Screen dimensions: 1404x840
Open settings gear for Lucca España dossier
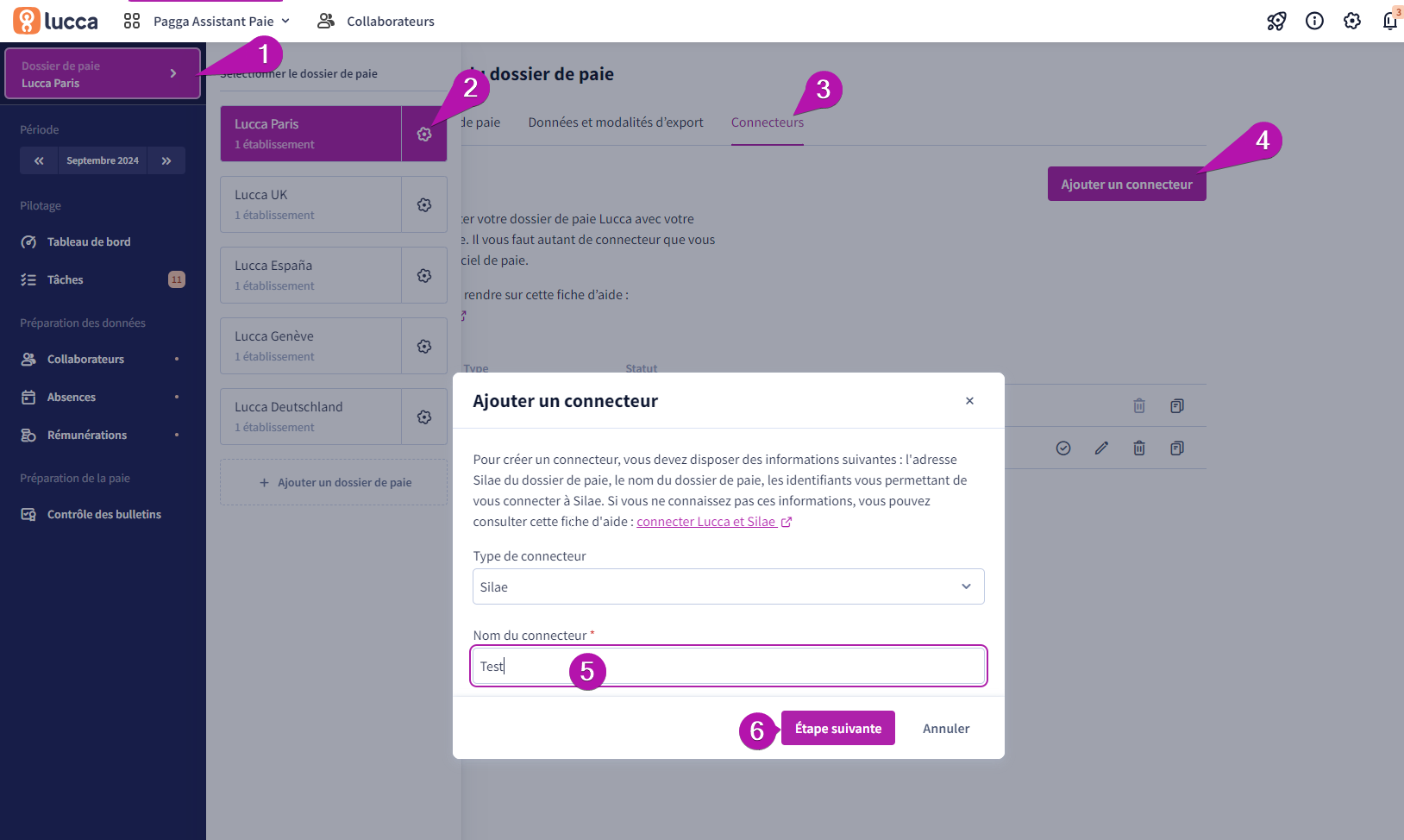424,275
